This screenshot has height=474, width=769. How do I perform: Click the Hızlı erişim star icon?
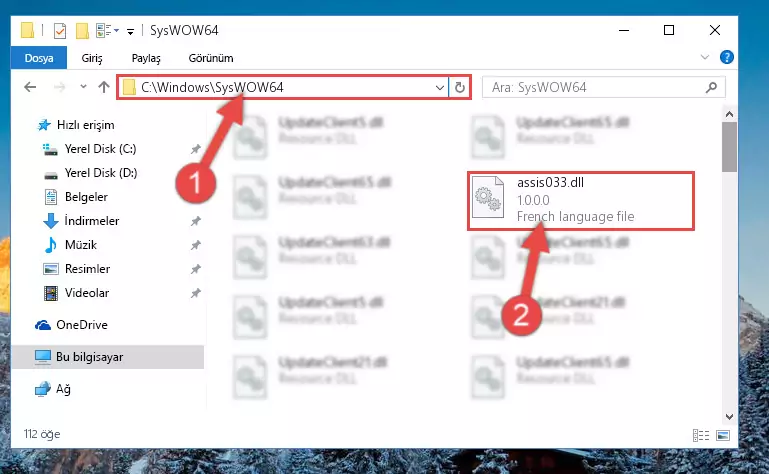coord(44,125)
